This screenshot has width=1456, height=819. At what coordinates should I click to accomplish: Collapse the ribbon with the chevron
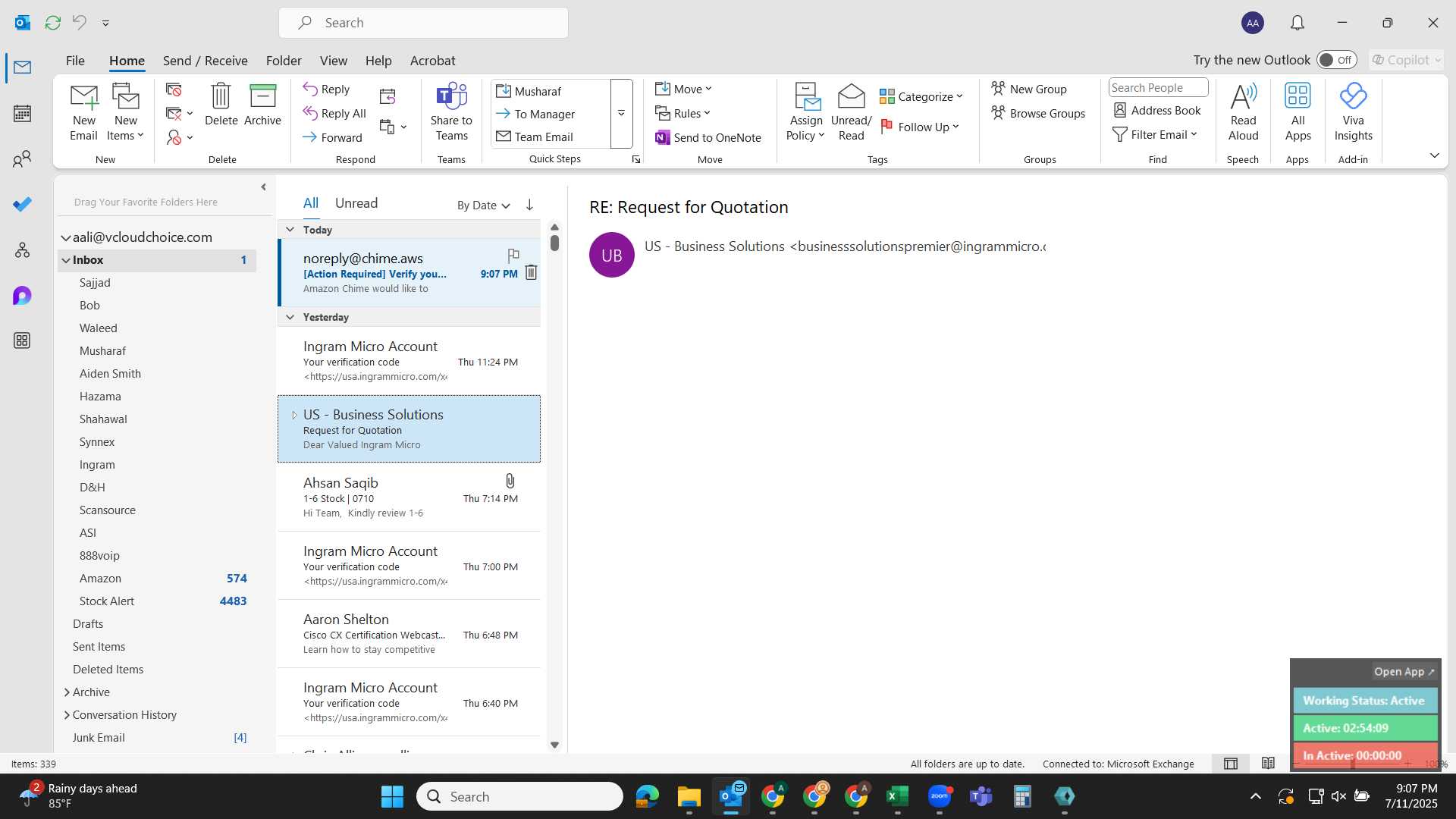pyautogui.click(x=1434, y=155)
